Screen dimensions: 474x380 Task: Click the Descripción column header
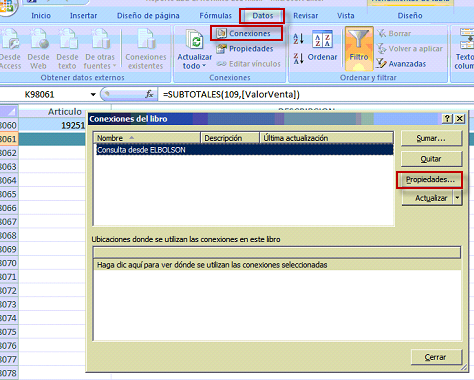pyautogui.click(x=230, y=138)
